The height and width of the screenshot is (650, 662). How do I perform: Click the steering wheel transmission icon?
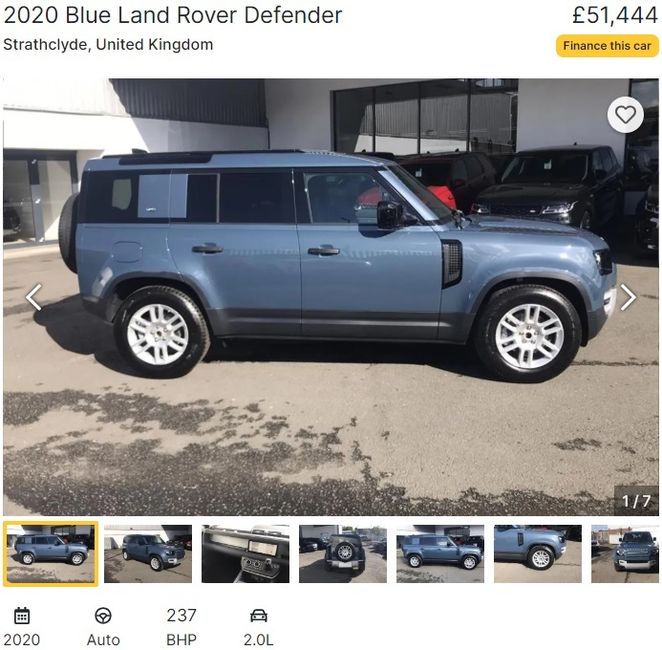click(103, 616)
